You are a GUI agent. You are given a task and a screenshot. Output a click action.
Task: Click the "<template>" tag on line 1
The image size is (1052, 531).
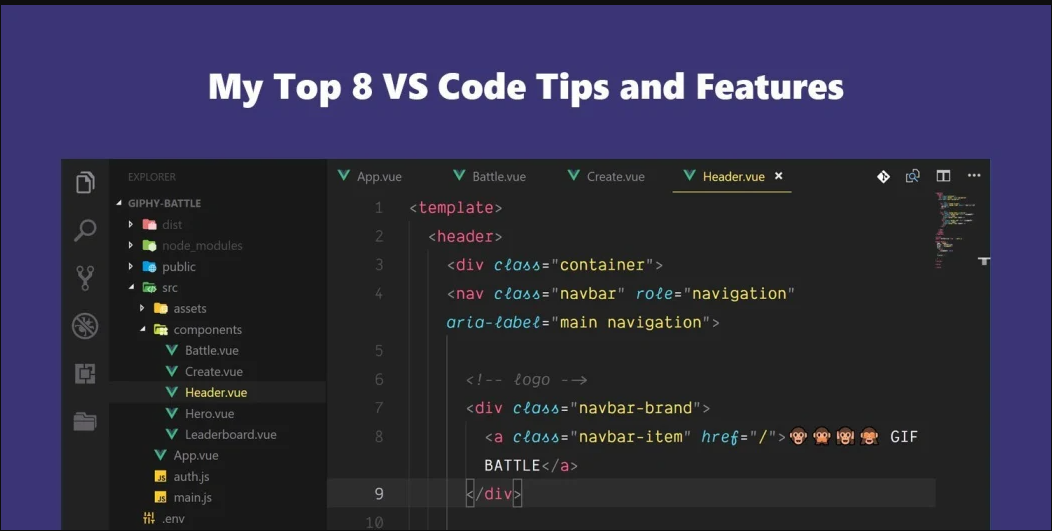coord(456,208)
